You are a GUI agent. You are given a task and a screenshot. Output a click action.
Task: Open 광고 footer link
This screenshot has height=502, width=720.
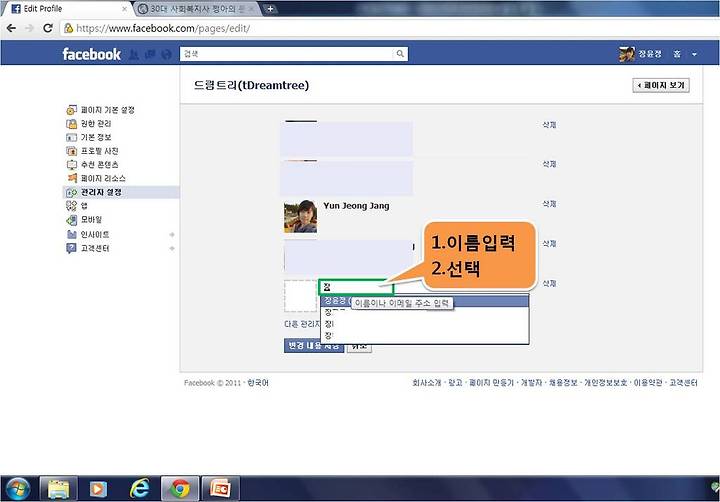click(x=455, y=383)
